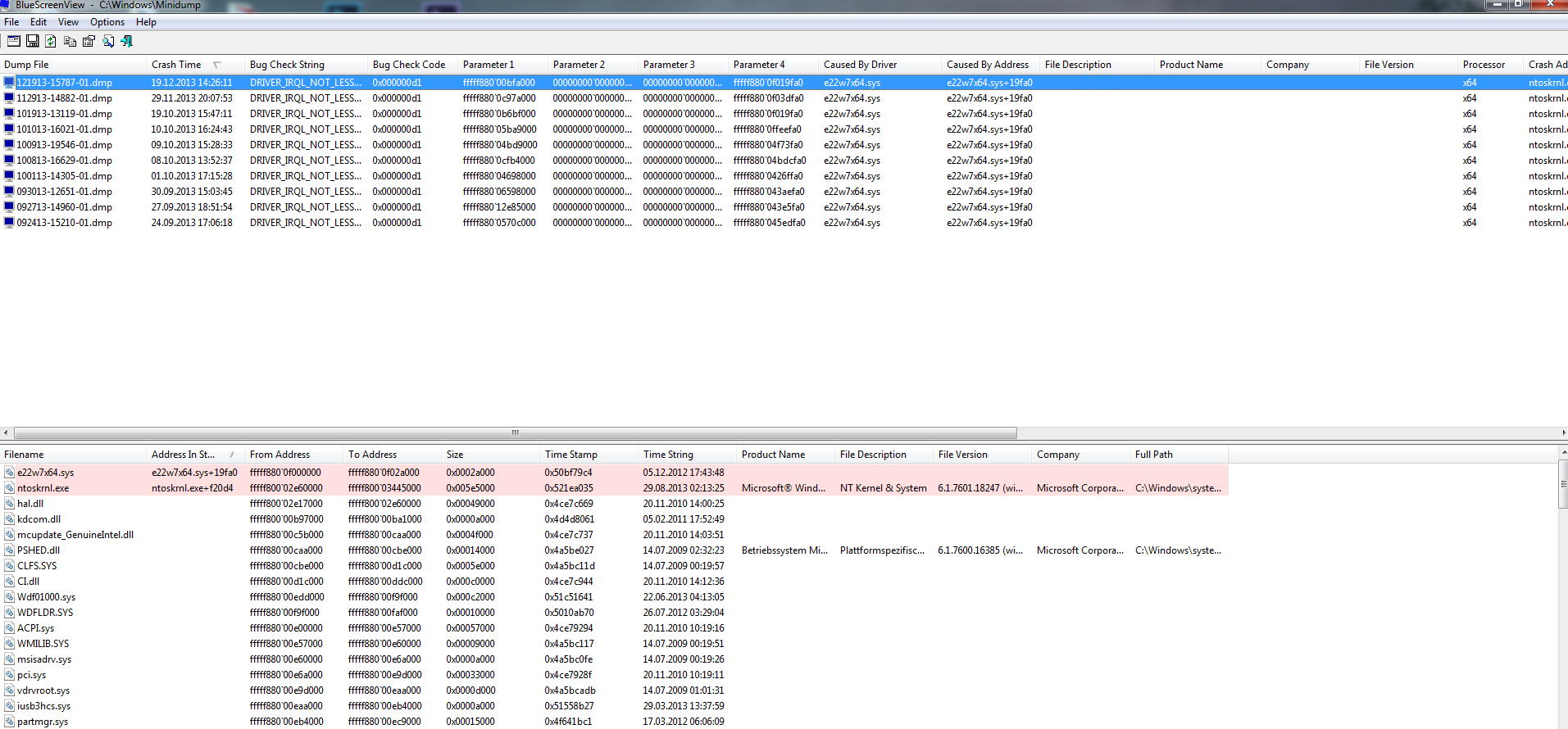Sort lower pane by Full Path header
Screen dimensions: 1568x729
(1180, 455)
